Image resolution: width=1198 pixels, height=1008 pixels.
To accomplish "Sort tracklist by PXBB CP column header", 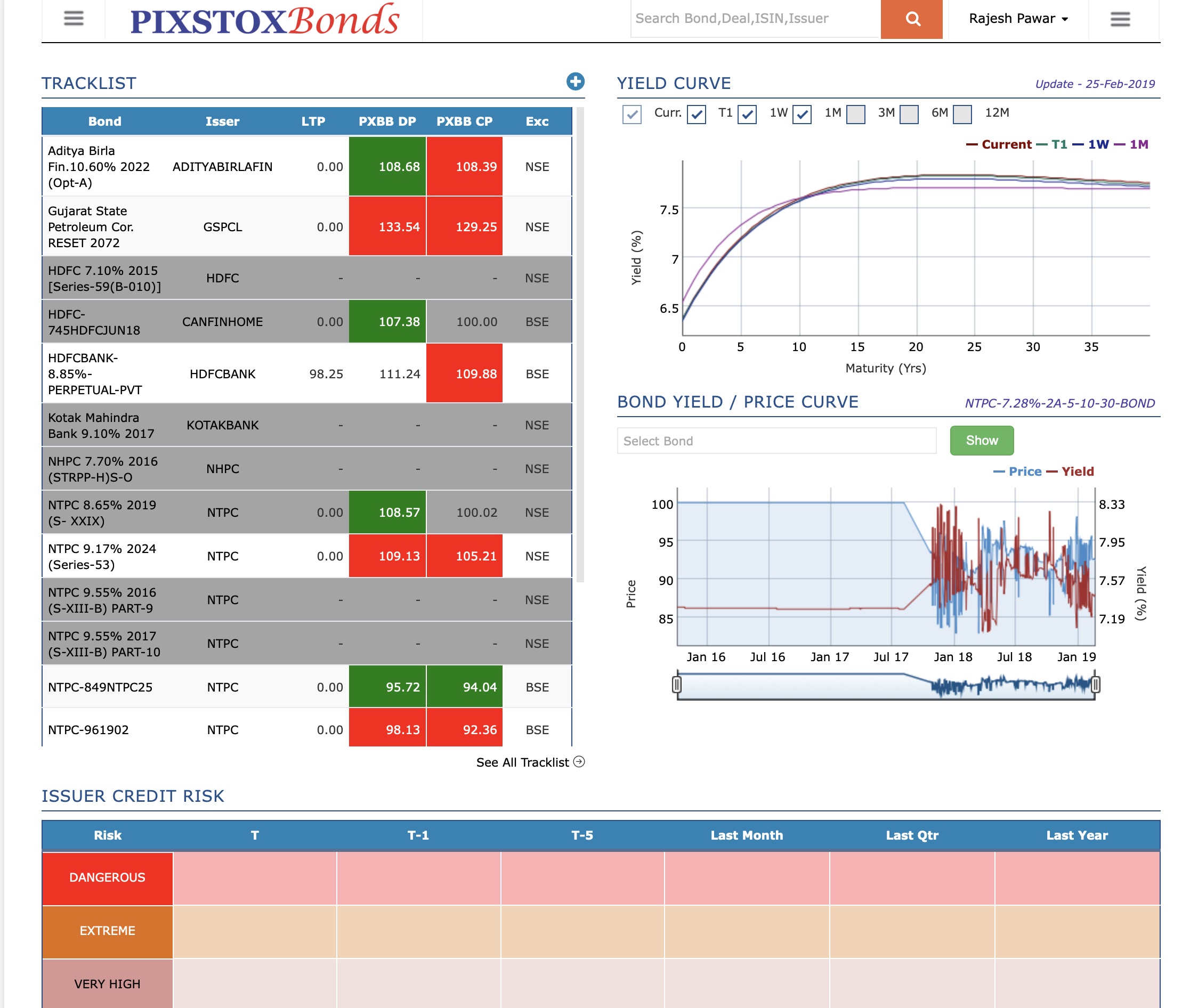I will click(464, 121).
